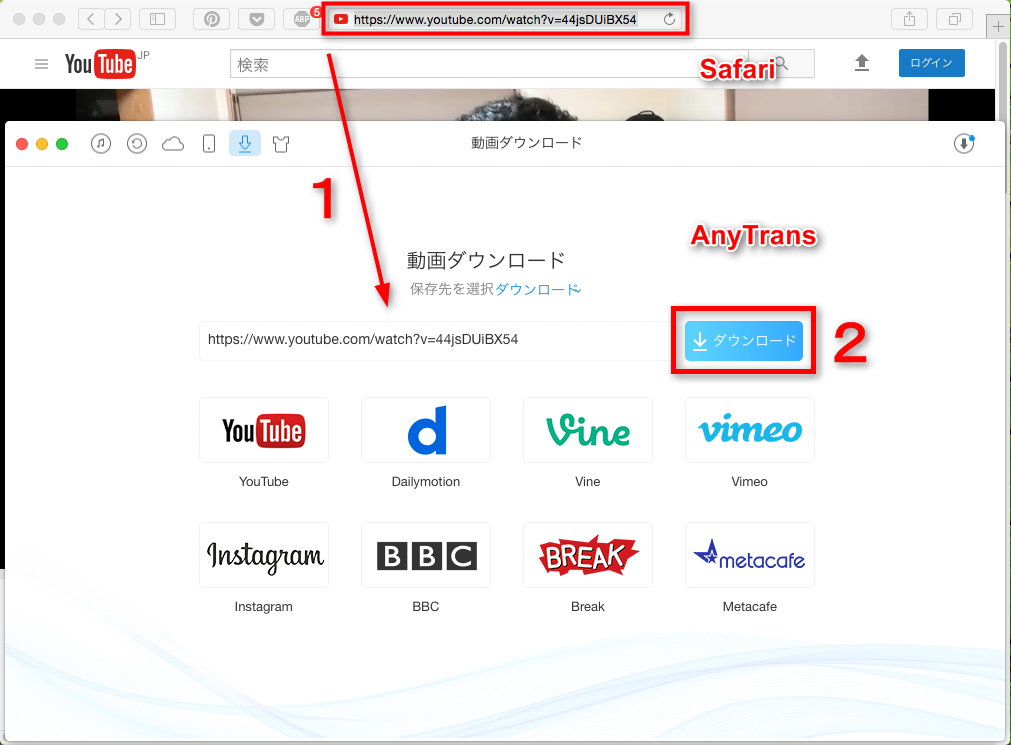
Task: Open Safari share button
Action: (909, 19)
